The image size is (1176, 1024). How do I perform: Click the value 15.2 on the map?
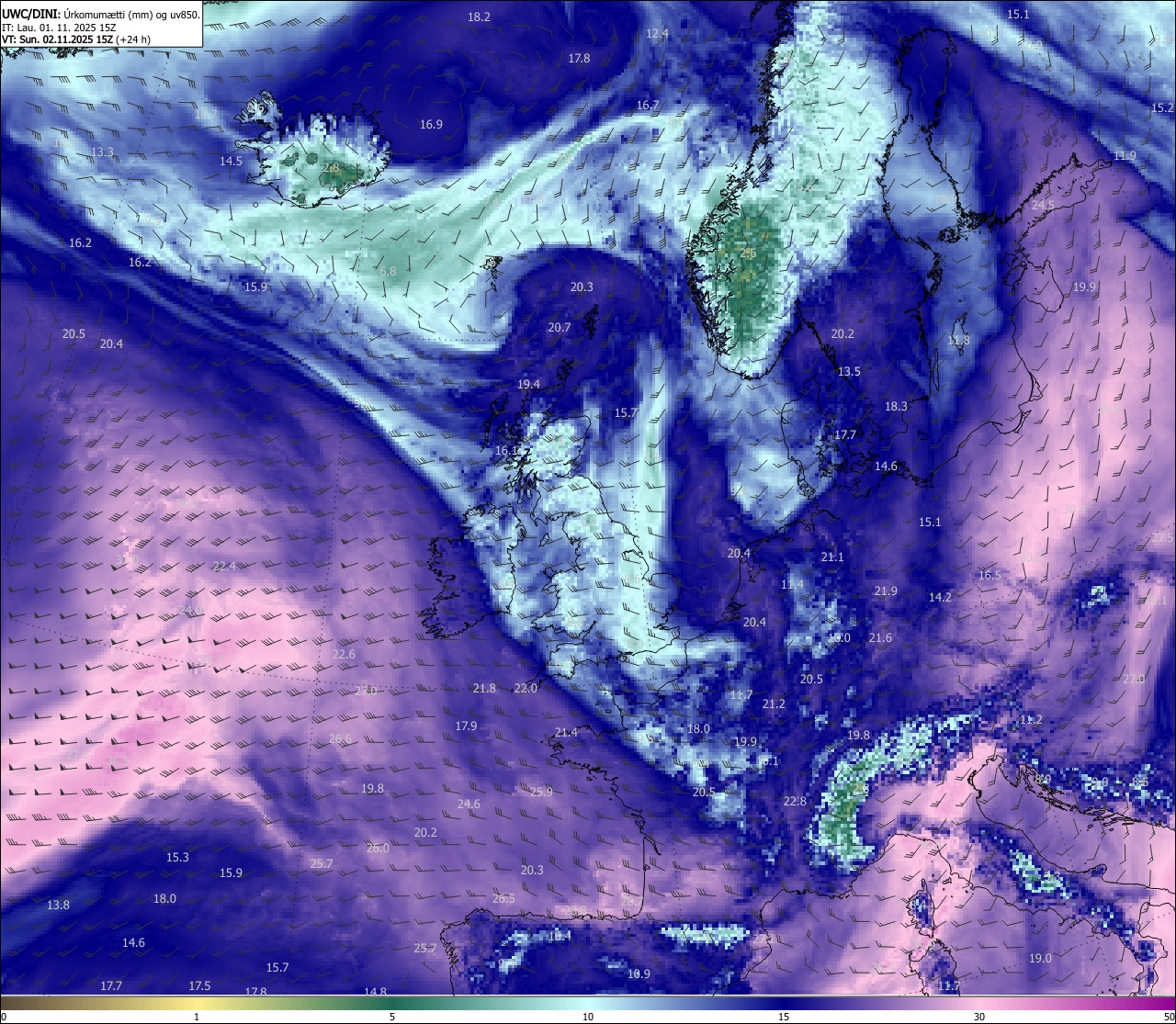coord(1162,107)
